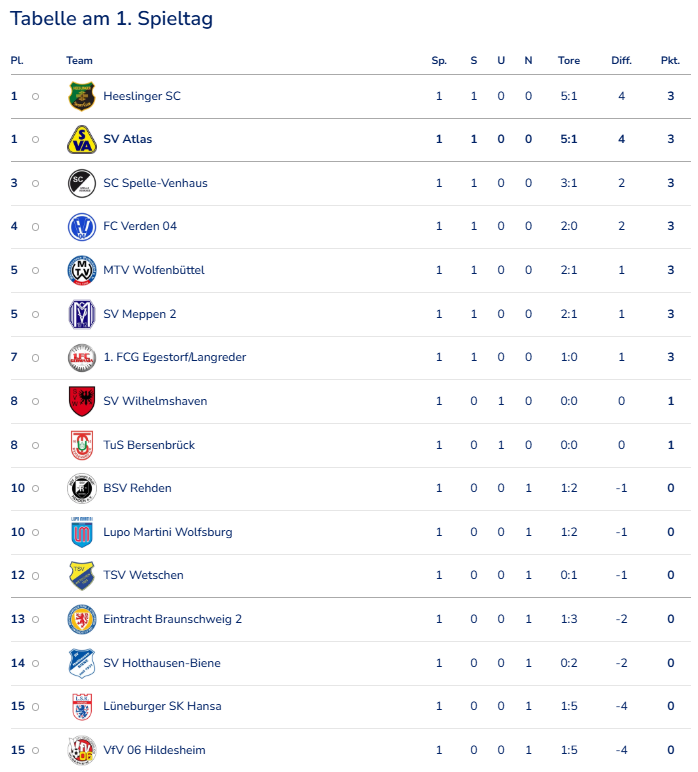Click trend circle beside Heeslinger SC rank
This screenshot has width=698, height=772.
(x=35, y=96)
